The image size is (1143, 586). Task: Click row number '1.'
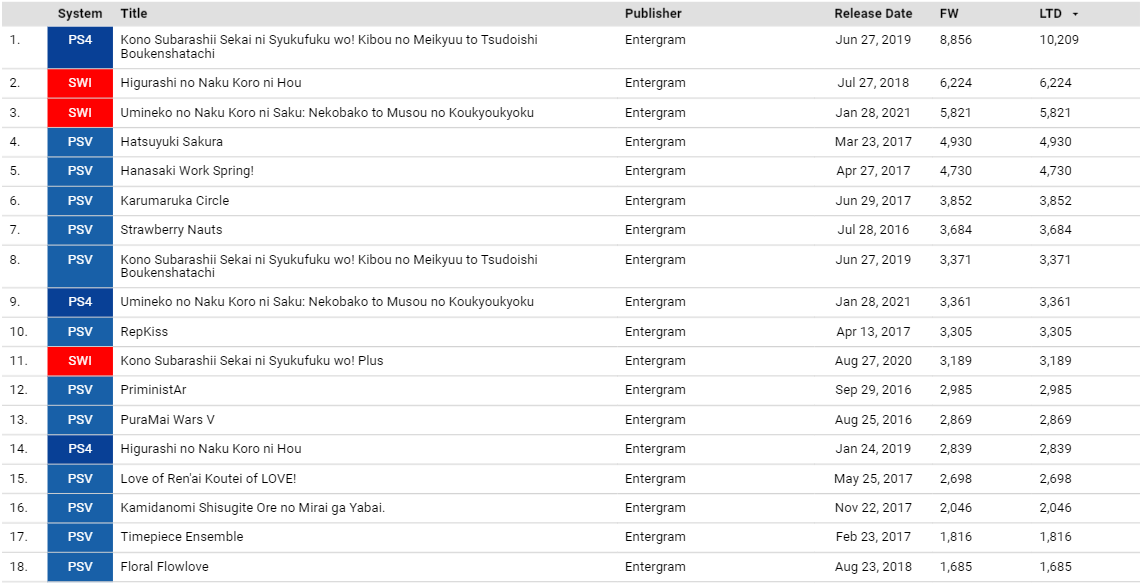15,41
